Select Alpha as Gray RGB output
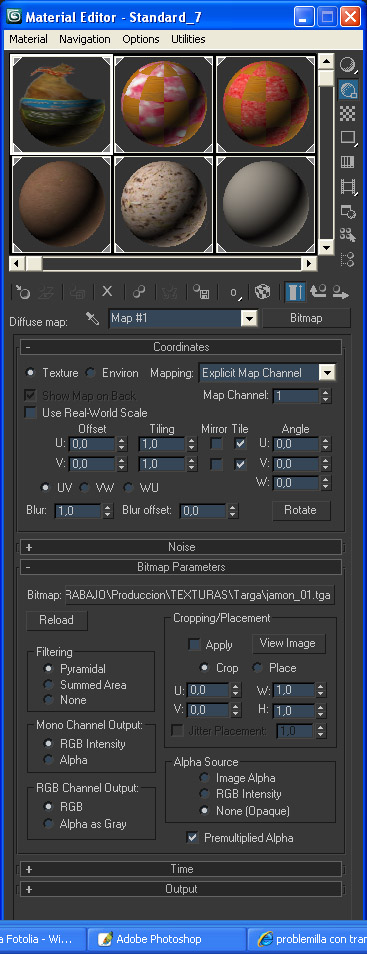Screen dimensions: 367x954 pos(49,823)
